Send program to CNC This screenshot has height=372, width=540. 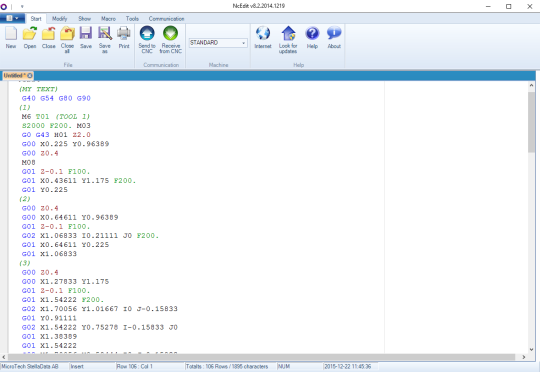[x=147, y=39]
